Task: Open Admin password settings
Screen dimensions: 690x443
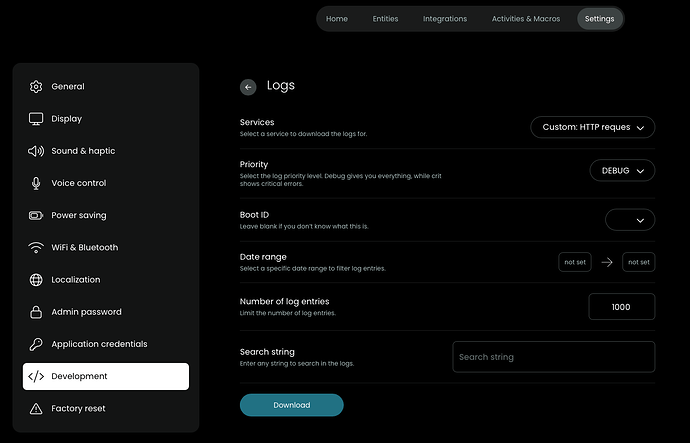Action: pyautogui.click(x=106, y=312)
